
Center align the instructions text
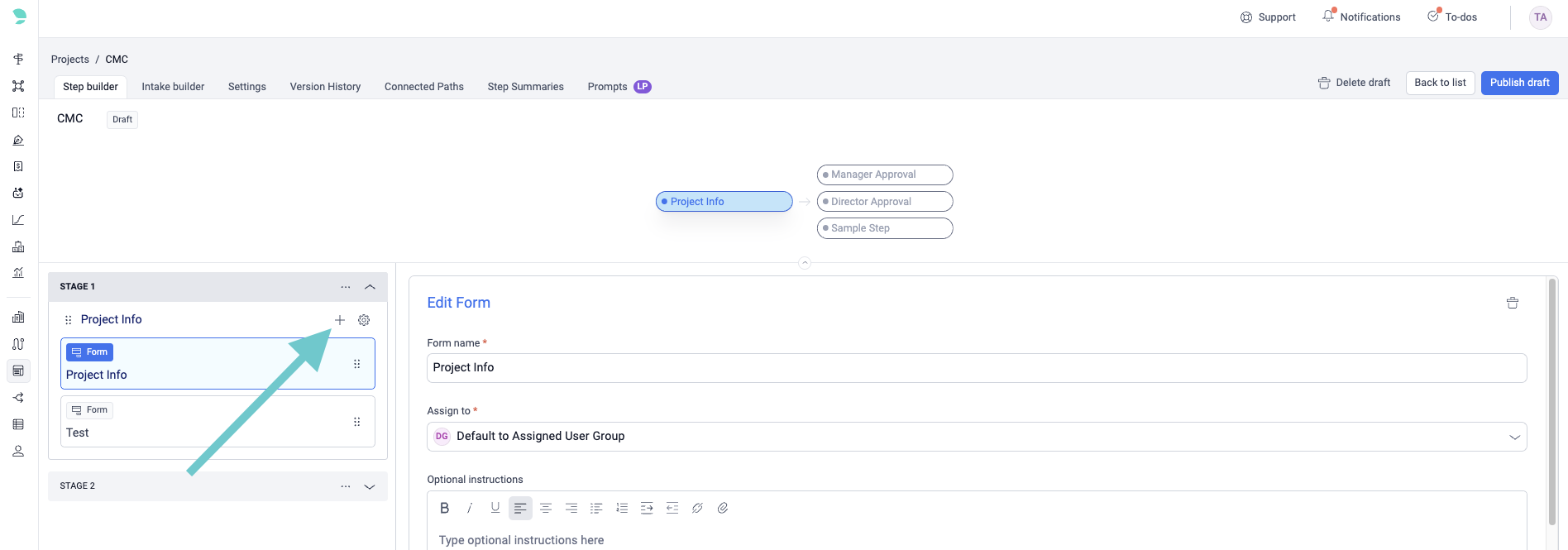coord(546,508)
